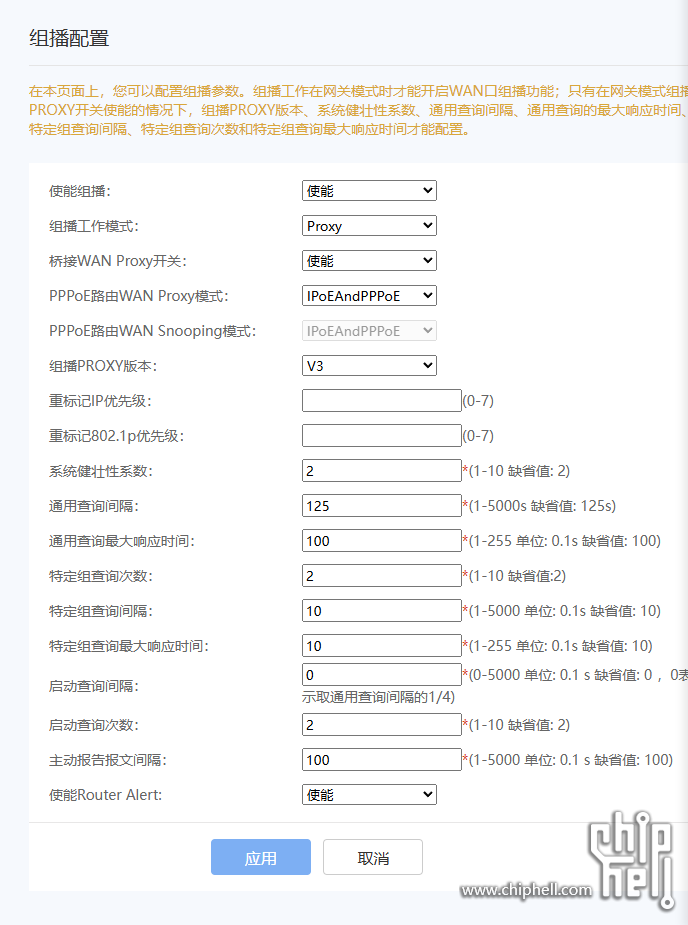Image resolution: width=688 pixels, height=925 pixels.
Task: Select 组播PROXY版本 V3 dropdown
Action: tap(369, 366)
